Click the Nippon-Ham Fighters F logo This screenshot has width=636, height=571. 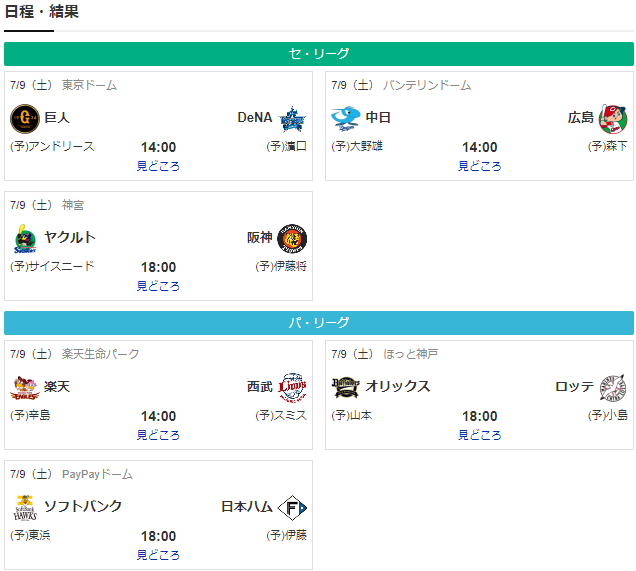[x=292, y=508]
